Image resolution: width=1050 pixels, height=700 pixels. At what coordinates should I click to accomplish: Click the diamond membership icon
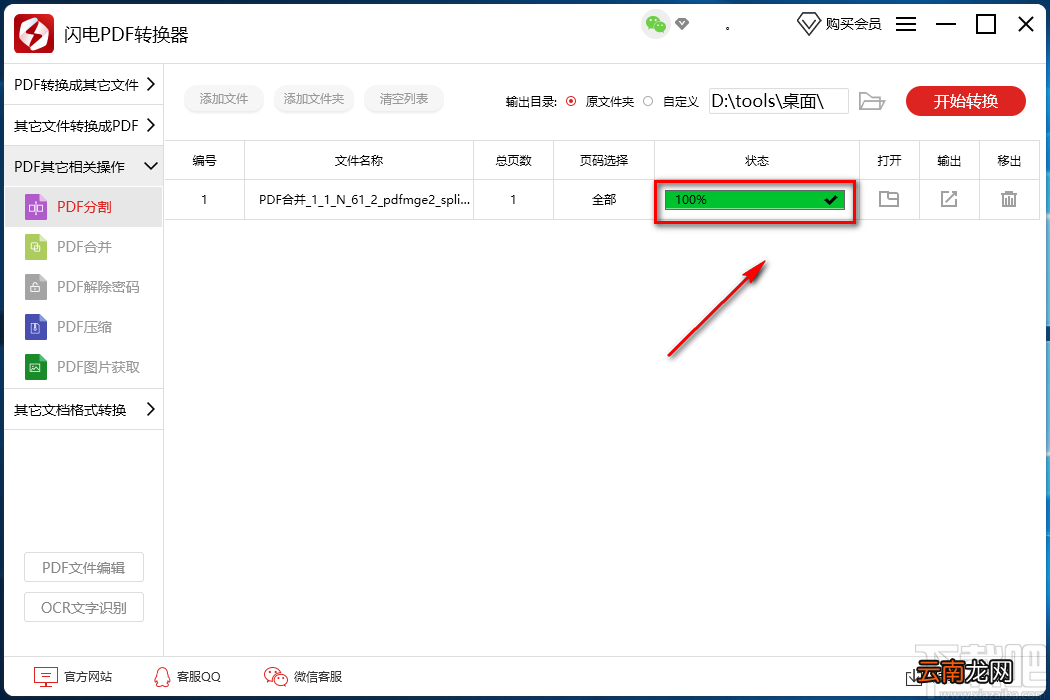click(808, 24)
